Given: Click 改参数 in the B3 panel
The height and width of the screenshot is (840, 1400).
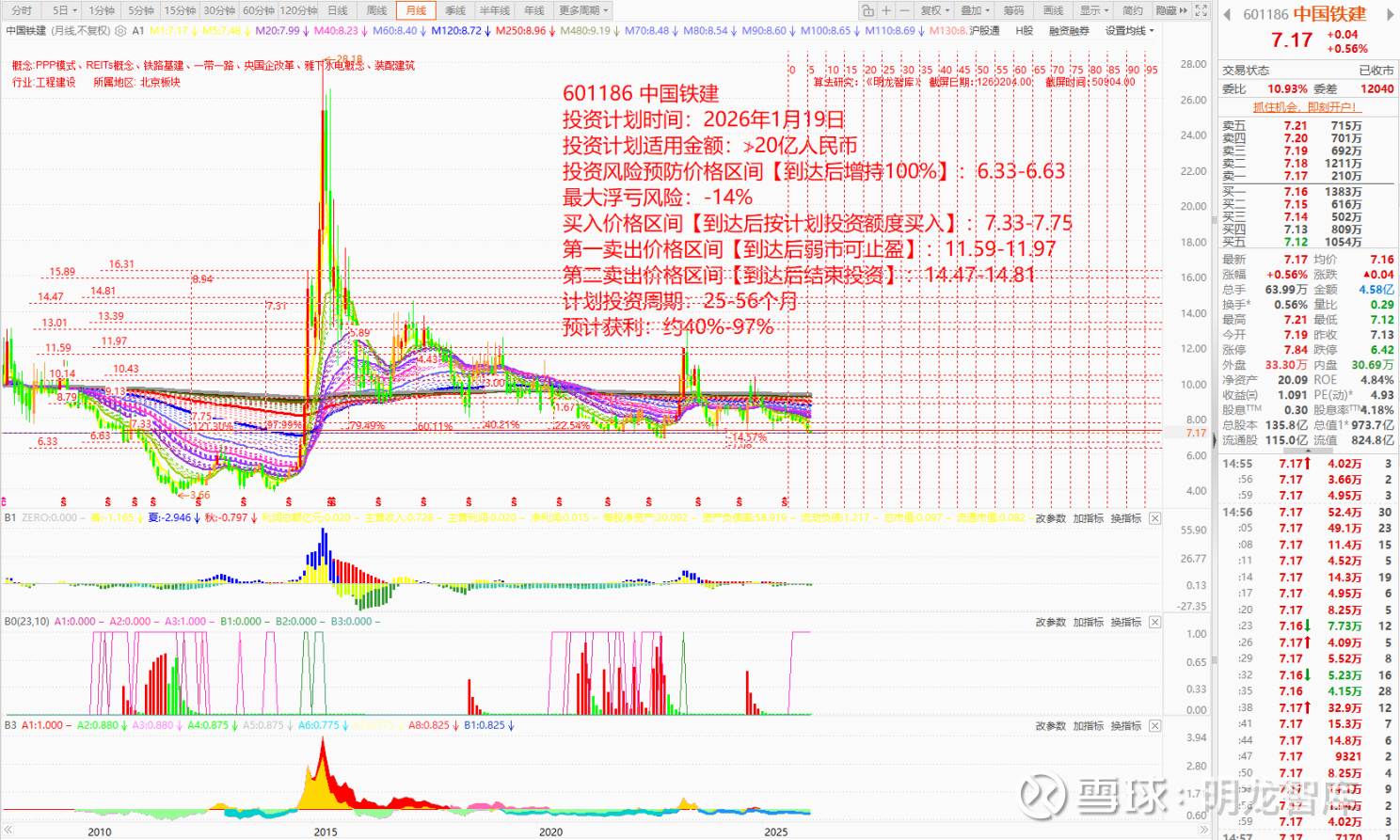Looking at the screenshot, I should [1051, 726].
